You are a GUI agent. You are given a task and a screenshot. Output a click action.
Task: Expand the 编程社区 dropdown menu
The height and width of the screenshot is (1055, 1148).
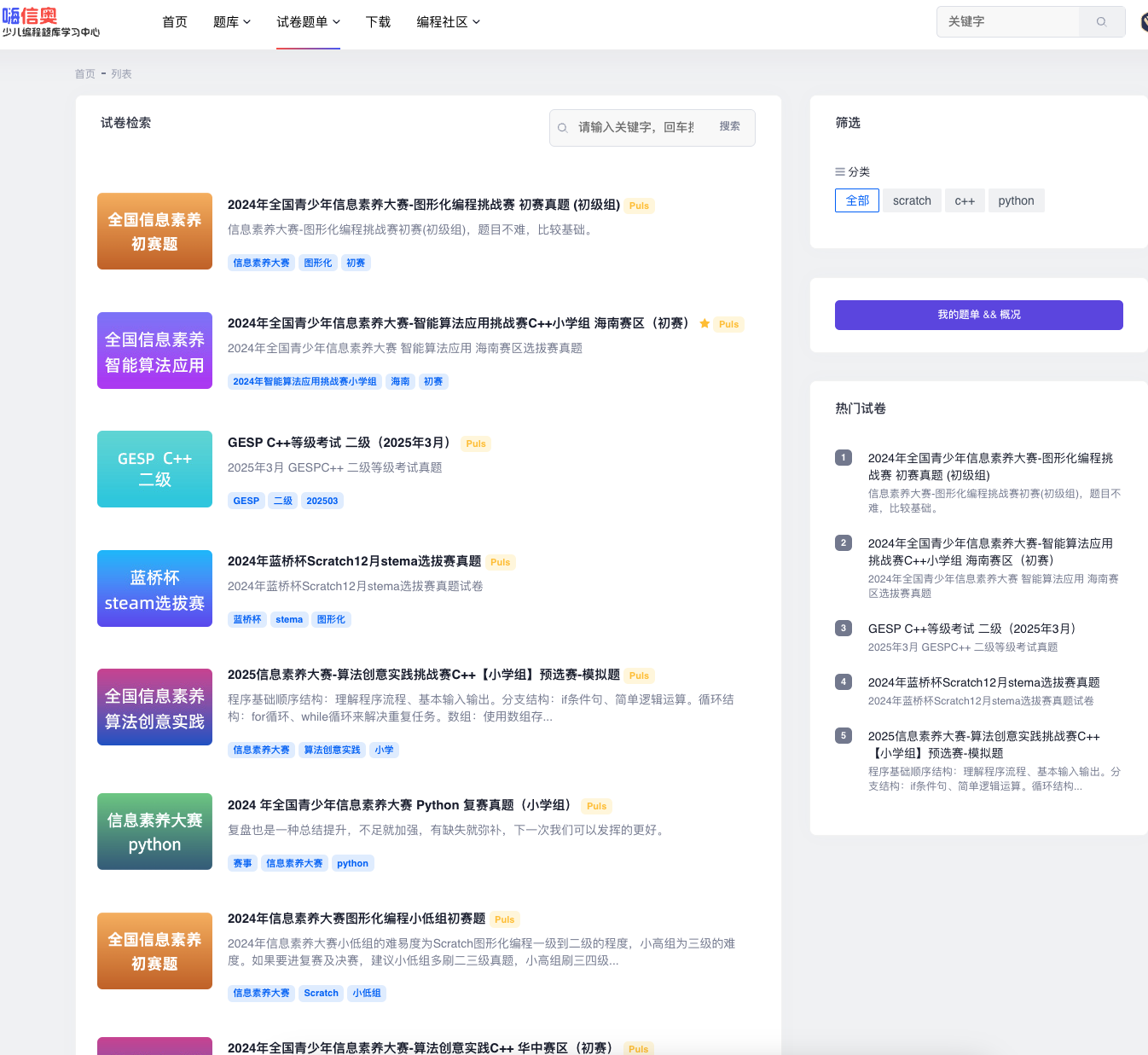(x=448, y=22)
